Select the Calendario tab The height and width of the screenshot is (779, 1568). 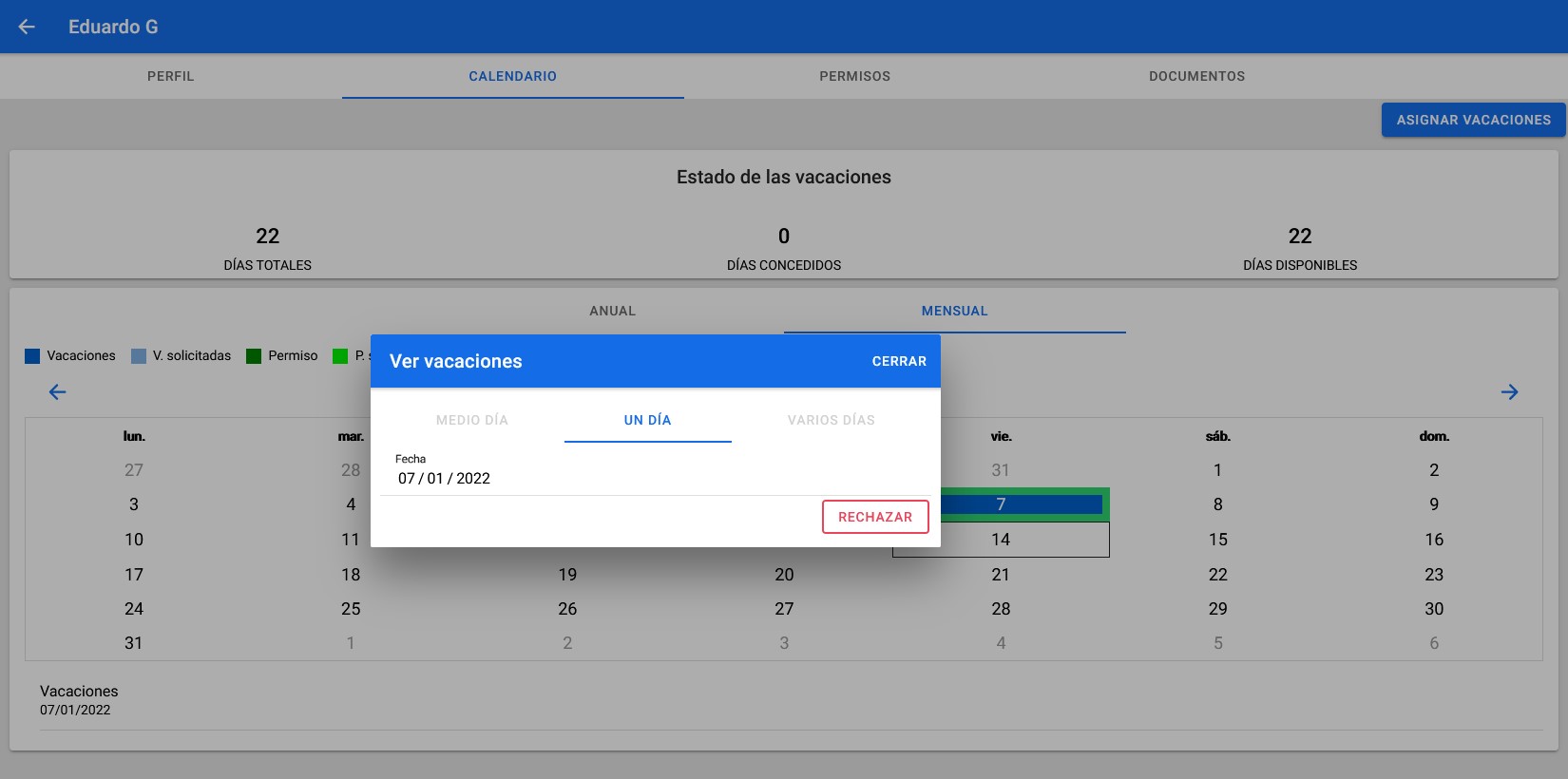click(x=512, y=76)
